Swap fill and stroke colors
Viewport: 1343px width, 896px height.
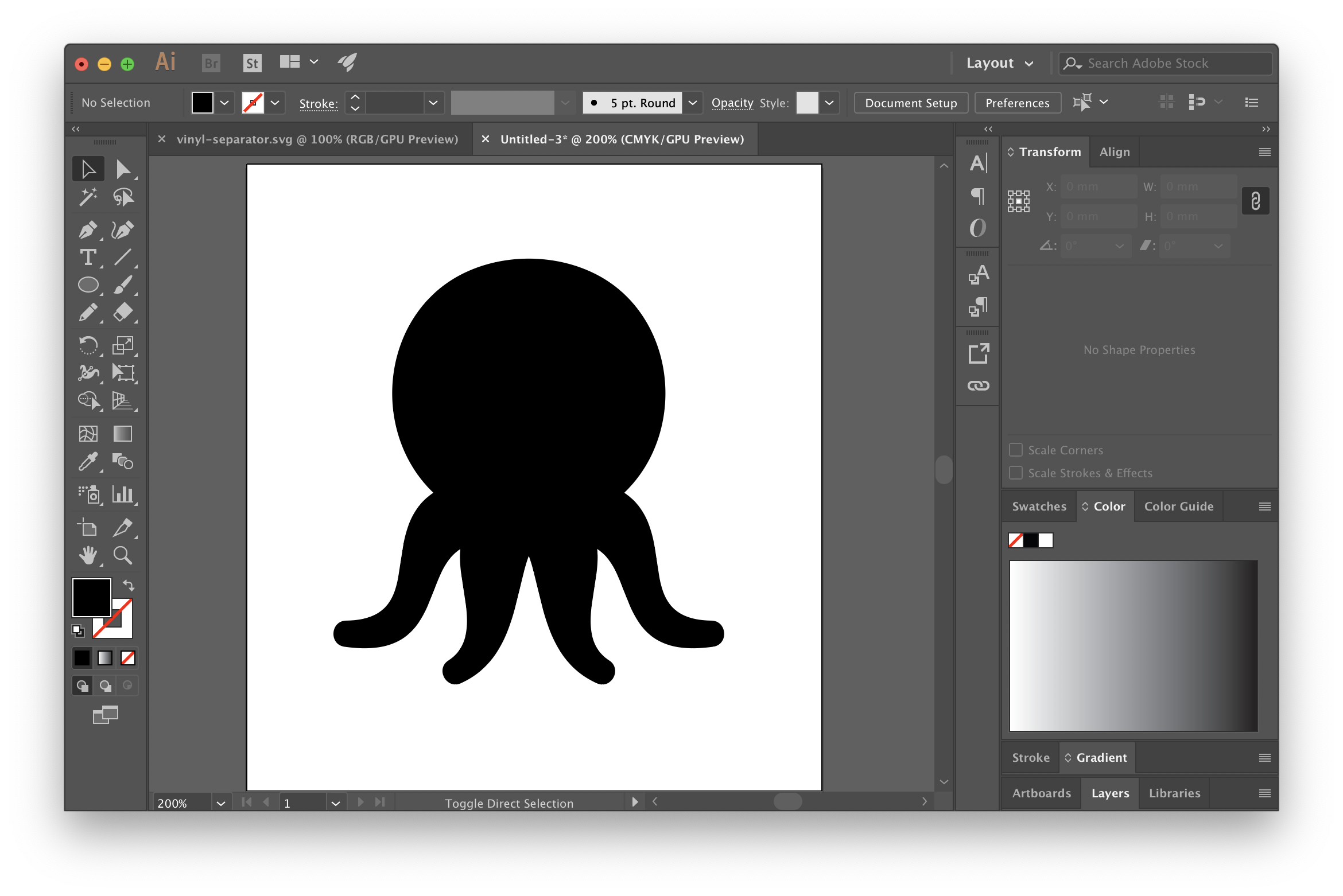(x=129, y=585)
